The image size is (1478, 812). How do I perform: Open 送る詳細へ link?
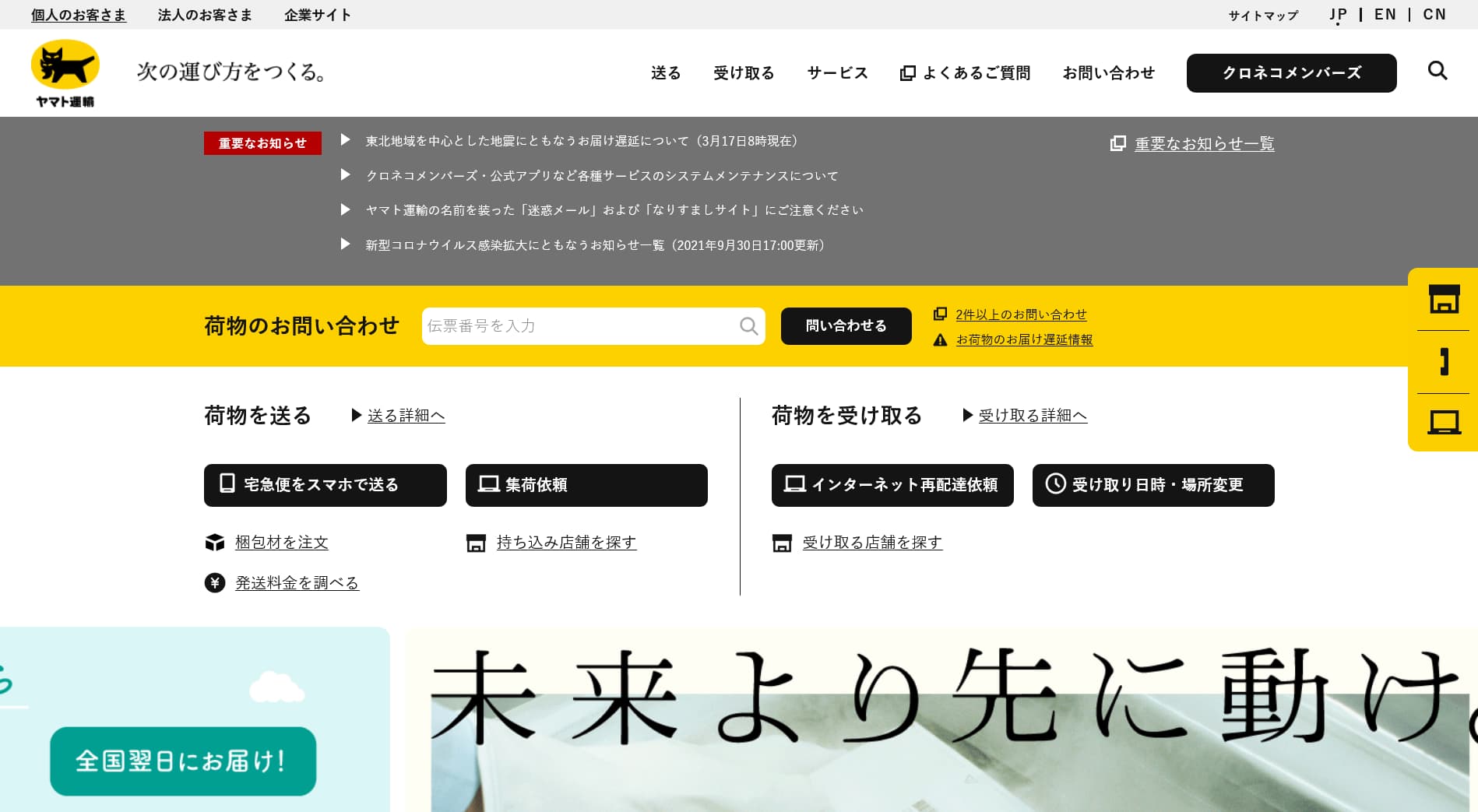[406, 416]
